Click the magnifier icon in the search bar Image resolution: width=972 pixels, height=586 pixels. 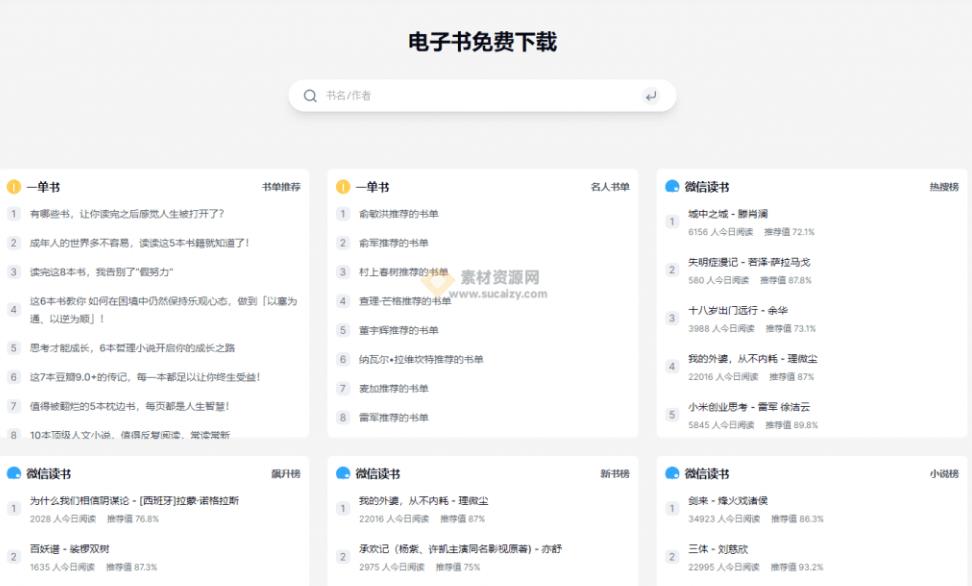click(310, 95)
